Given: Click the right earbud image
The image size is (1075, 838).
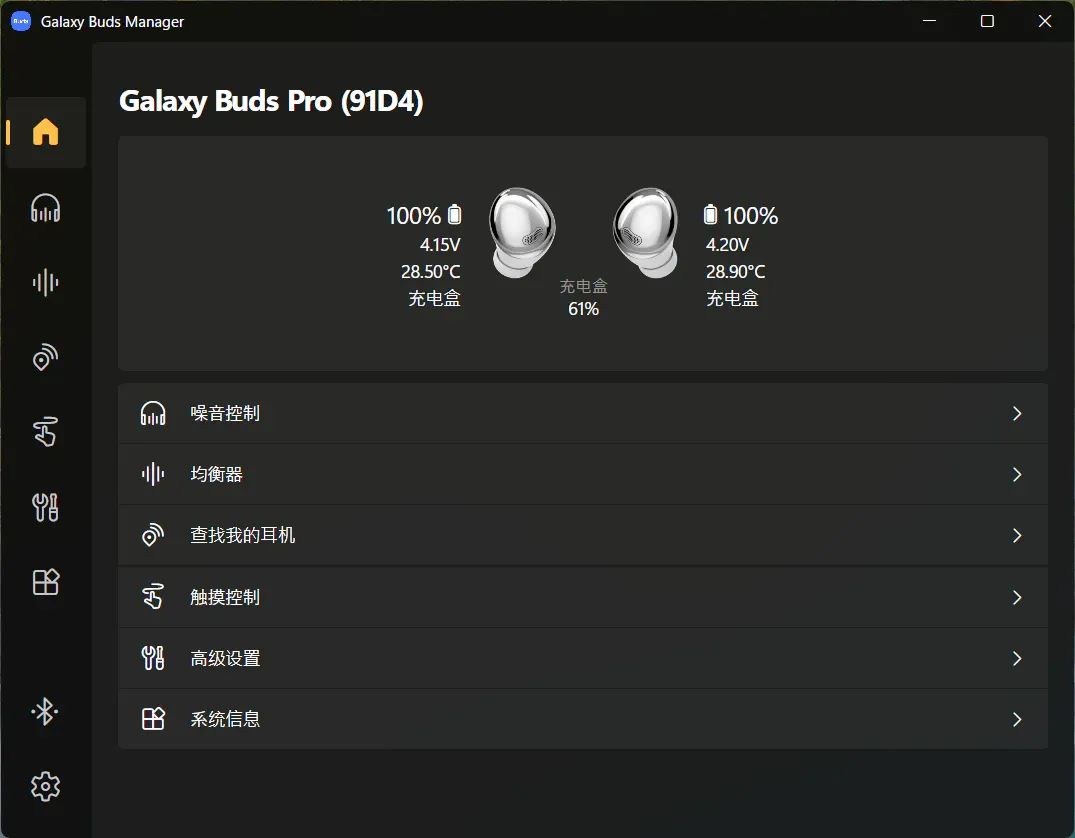Looking at the screenshot, I should click(645, 232).
